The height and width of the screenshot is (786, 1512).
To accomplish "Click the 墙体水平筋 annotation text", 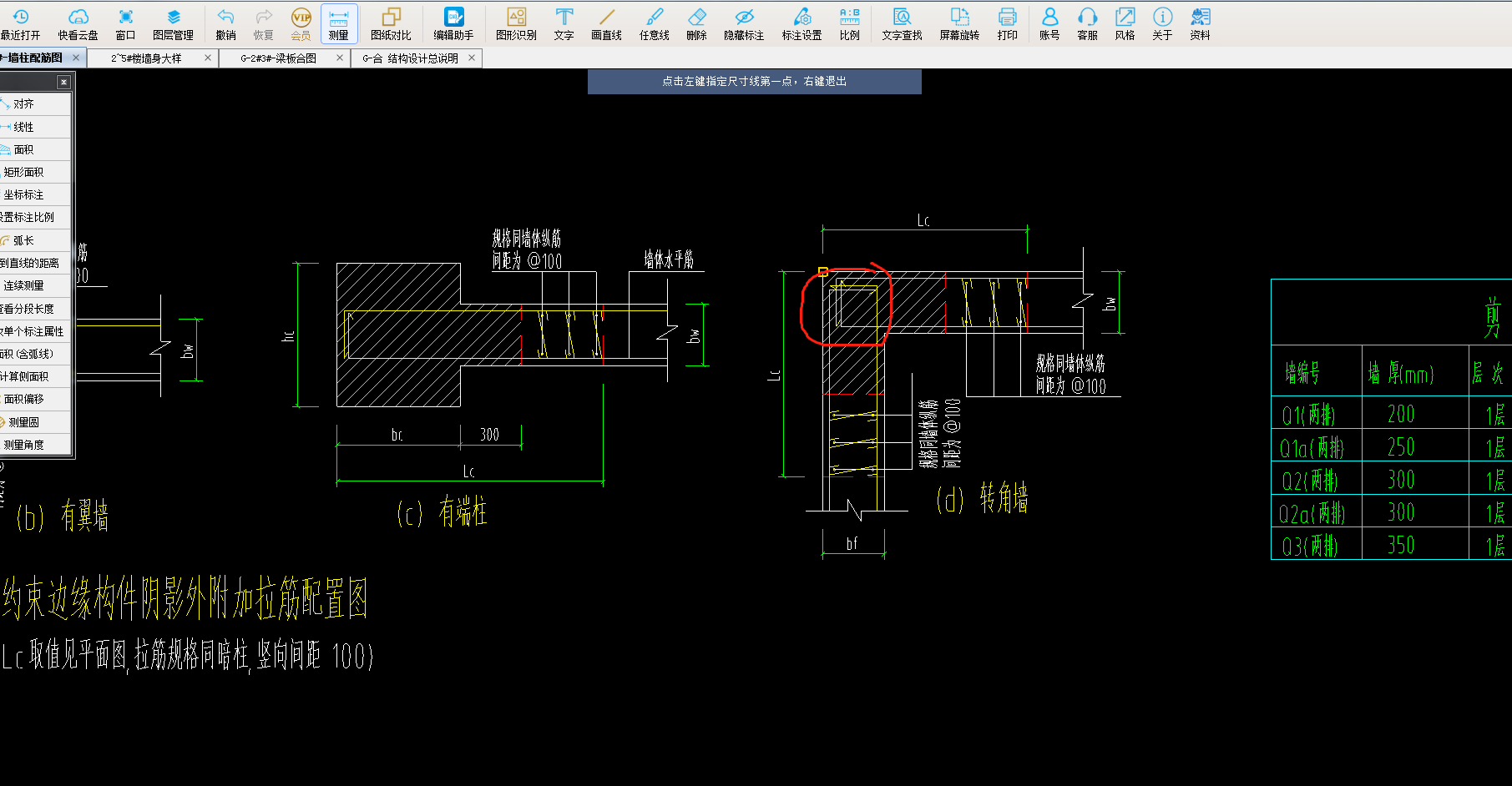I will 669,259.
